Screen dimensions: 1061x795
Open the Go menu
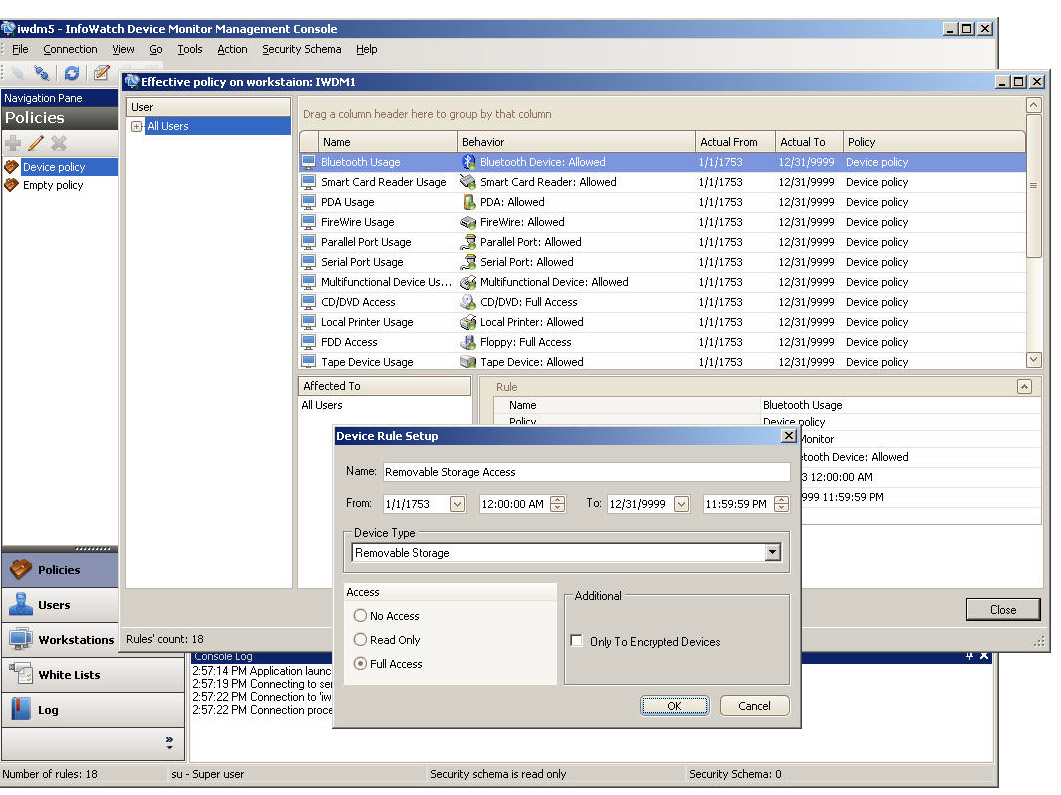[156, 49]
